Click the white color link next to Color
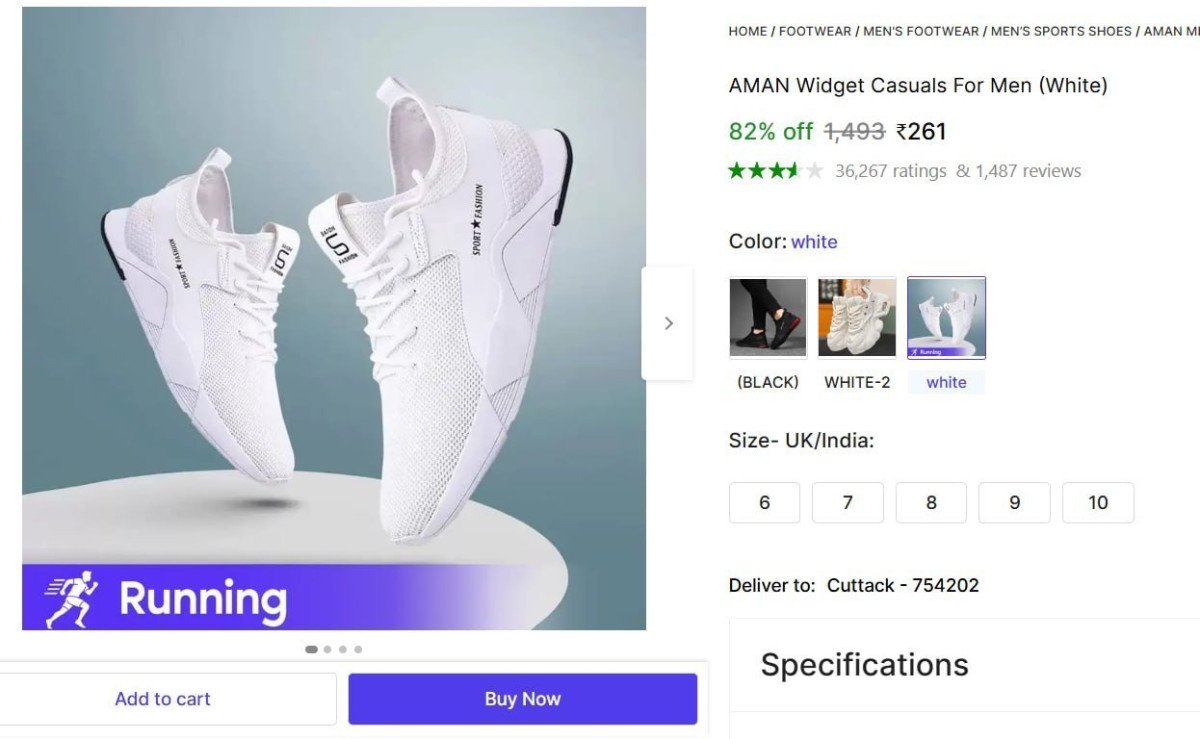The height and width of the screenshot is (739, 1200). 815,241
